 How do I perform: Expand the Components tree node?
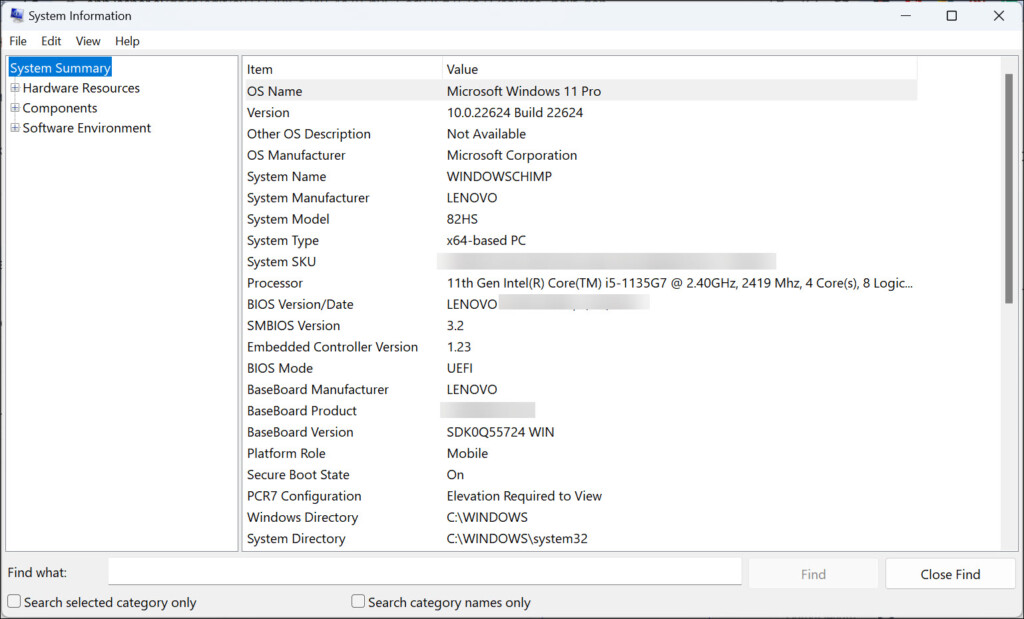(x=15, y=108)
